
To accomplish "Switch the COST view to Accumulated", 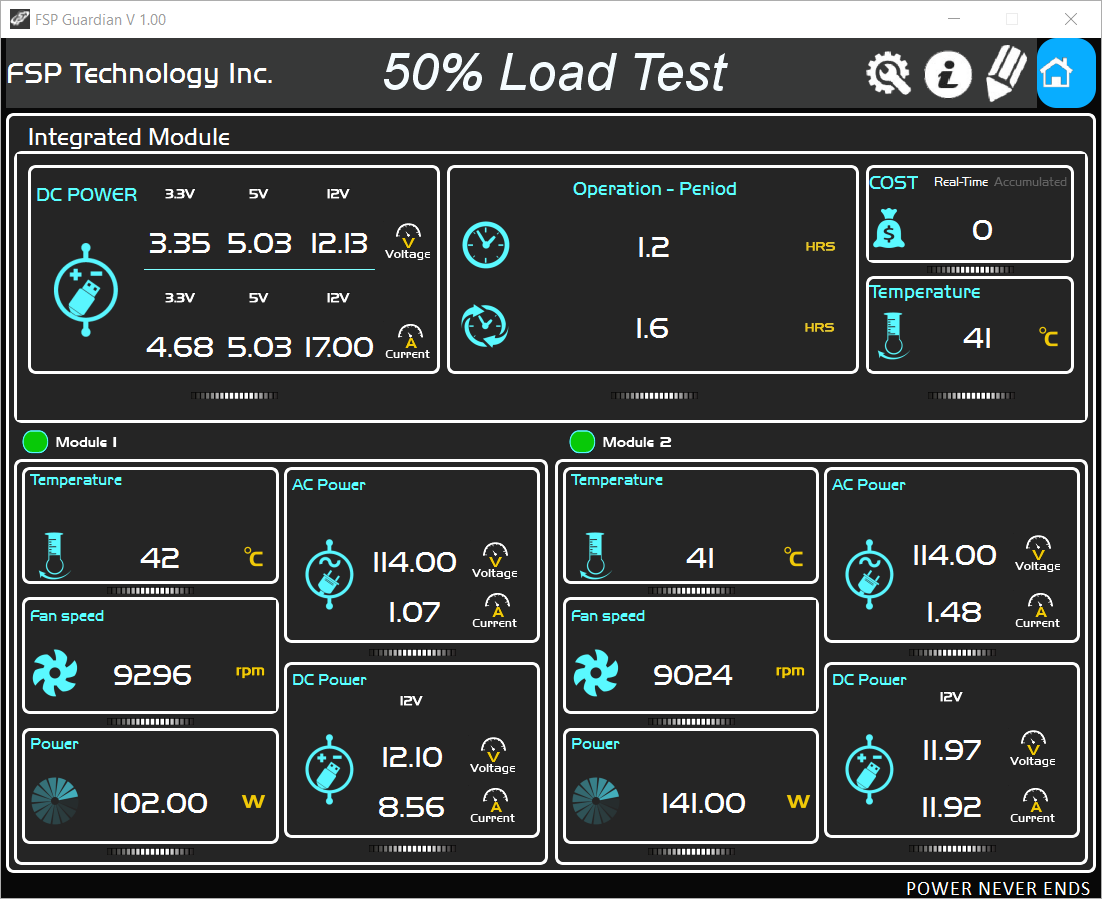I will point(1030,182).
